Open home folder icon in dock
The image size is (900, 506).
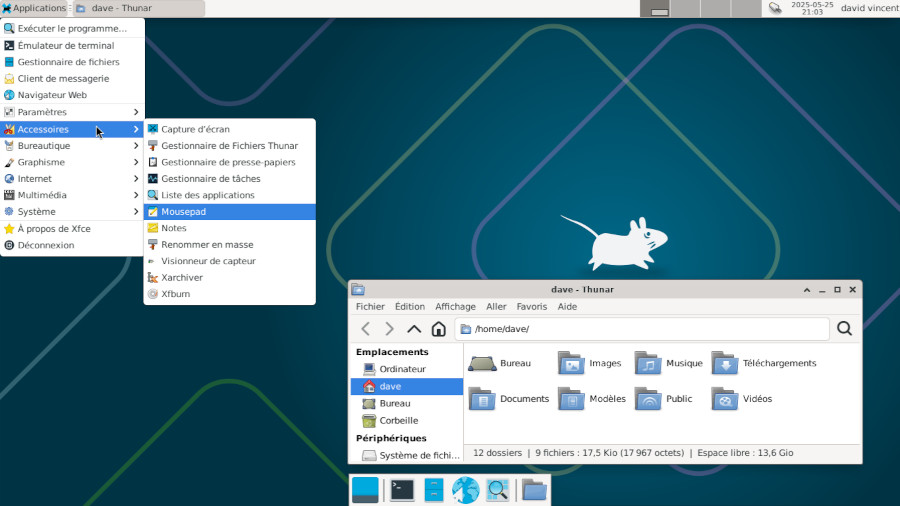coord(534,490)
